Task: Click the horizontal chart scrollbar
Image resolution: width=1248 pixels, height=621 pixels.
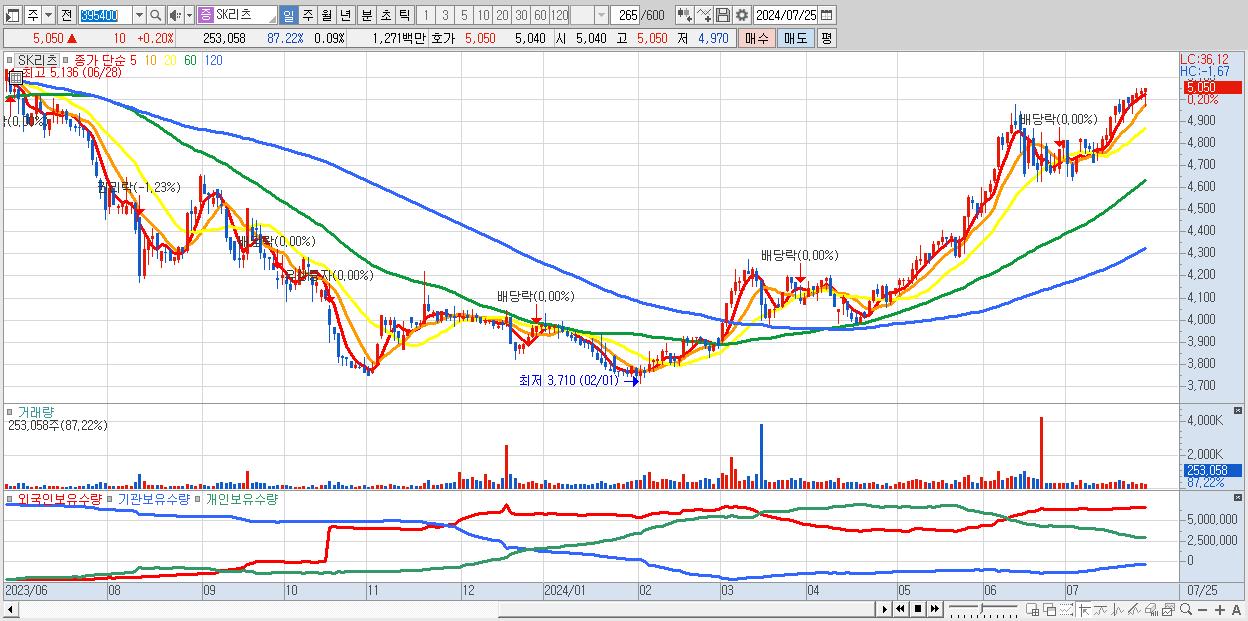Action: [x=440, y=609]
